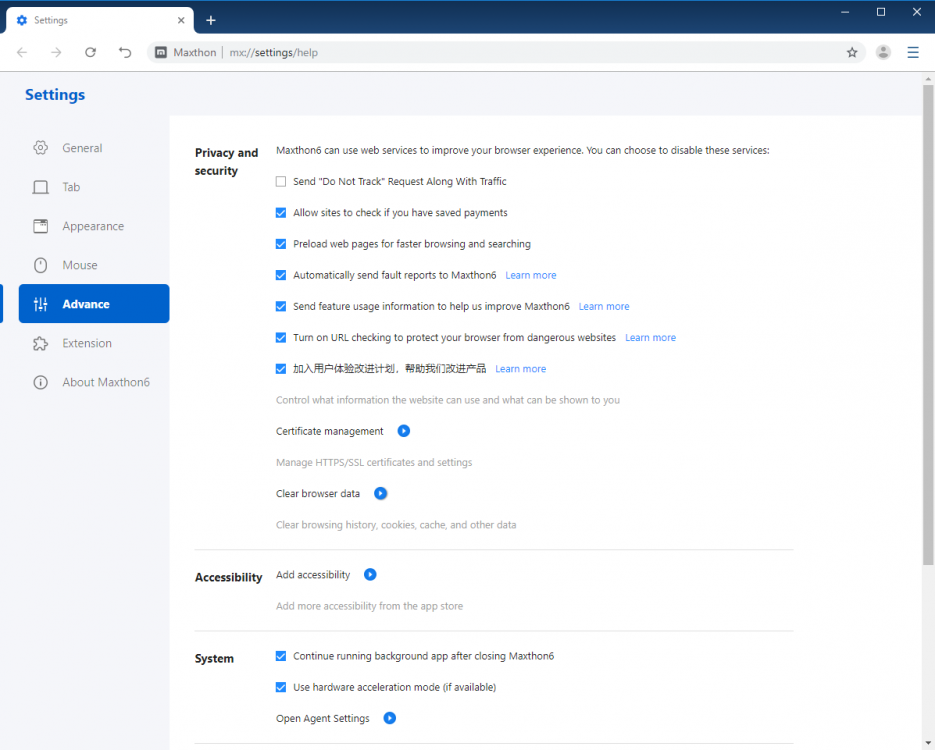Select the General settings icon
Screen dimensions: 935x750
click(41, 147)
